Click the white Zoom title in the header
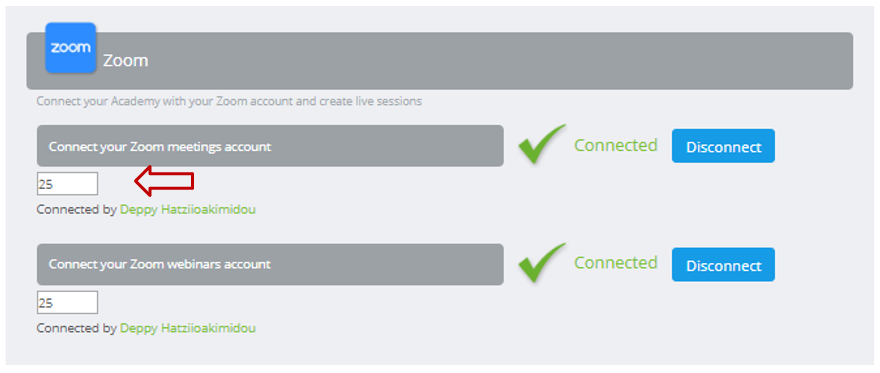Screen dimensions: 880x373 [126, 61]
